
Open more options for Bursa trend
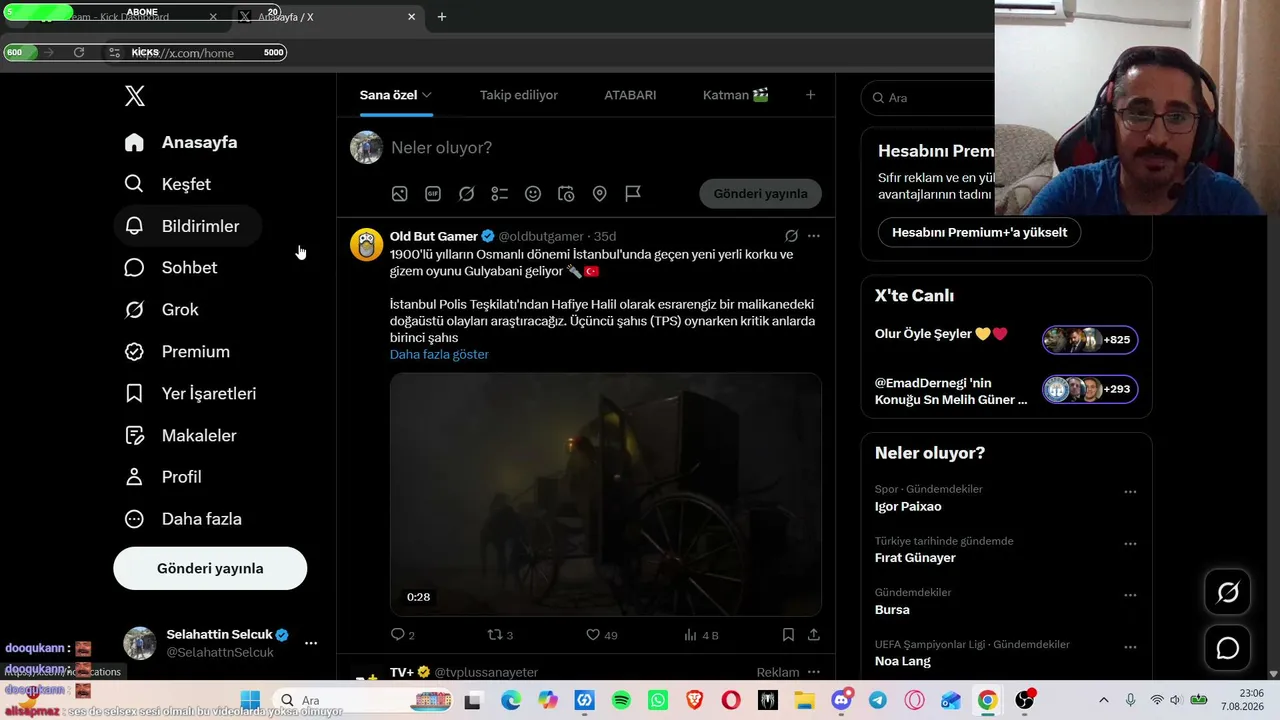pyautogui.click(x=1130, y=595)
